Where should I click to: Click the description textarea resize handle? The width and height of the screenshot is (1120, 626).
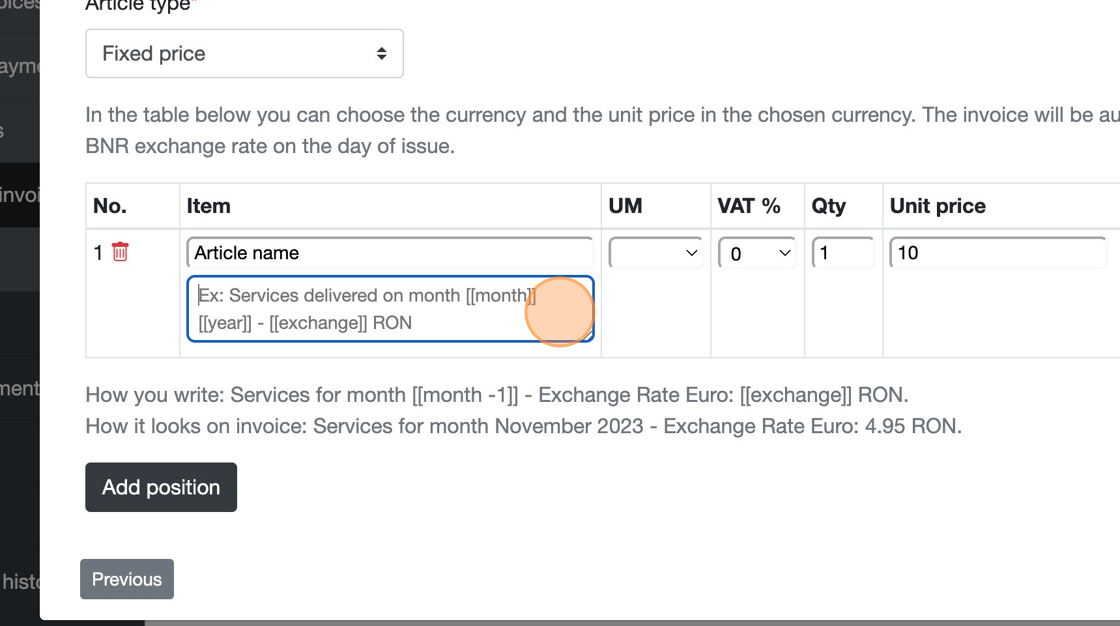tap(589, 336)
